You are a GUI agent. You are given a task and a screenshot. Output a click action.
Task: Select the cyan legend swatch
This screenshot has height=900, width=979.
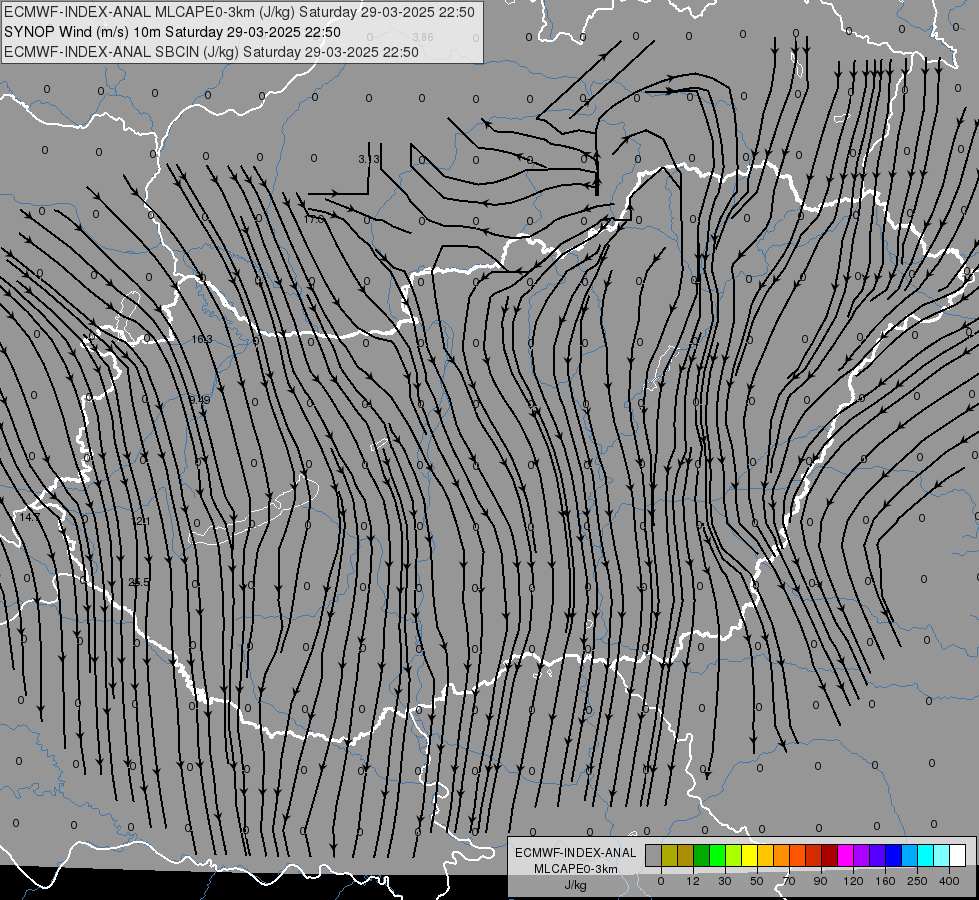[x=926, y=855]
